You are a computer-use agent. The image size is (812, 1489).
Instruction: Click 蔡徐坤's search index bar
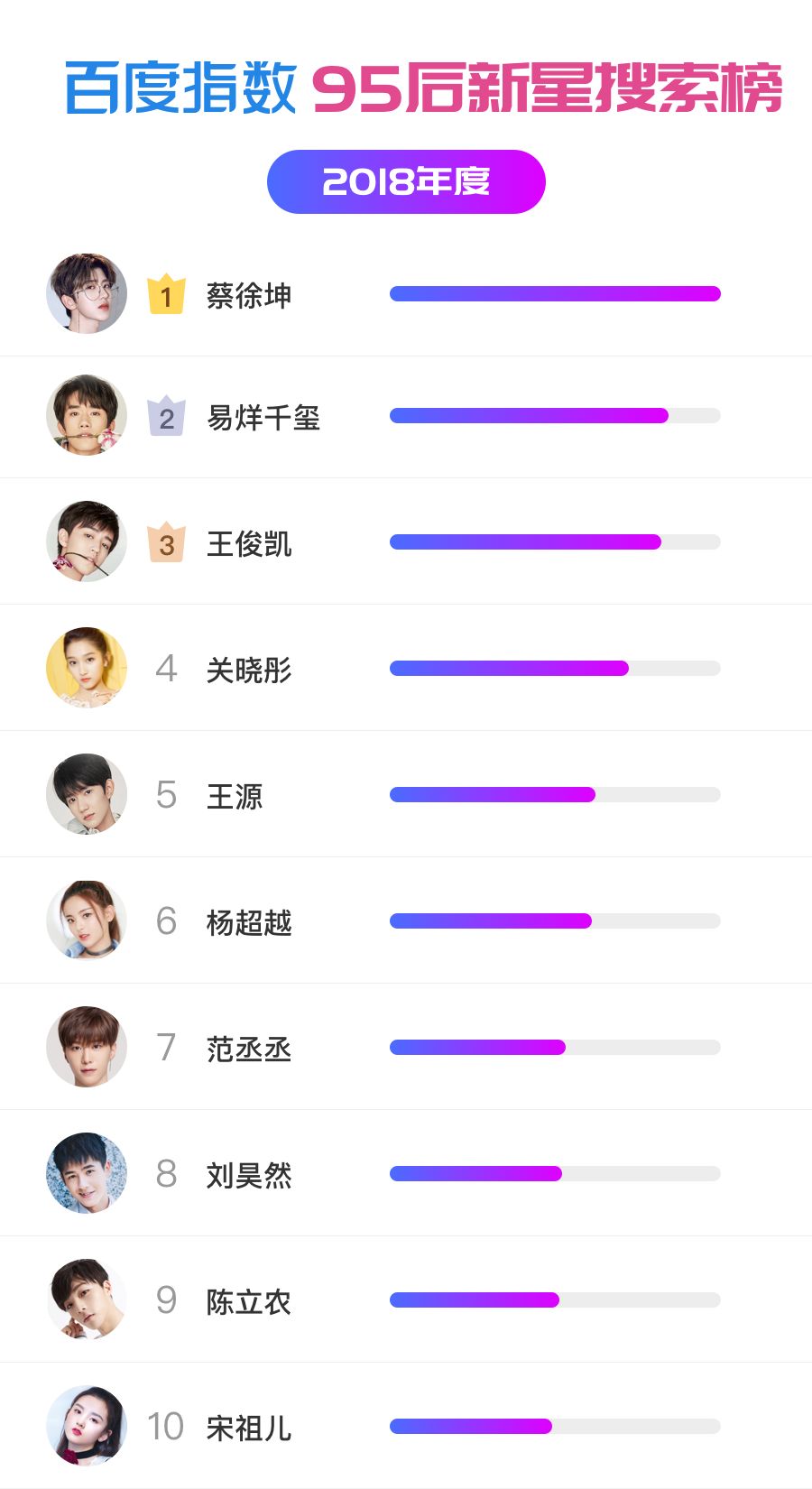click(555, 293)
